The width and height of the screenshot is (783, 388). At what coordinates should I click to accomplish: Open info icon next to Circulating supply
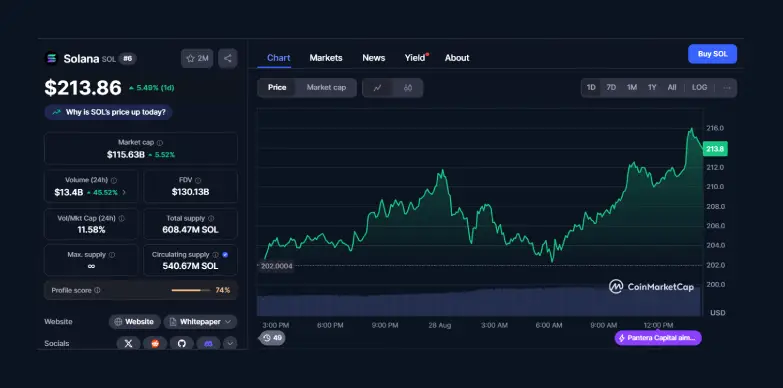tap(215, 255)
